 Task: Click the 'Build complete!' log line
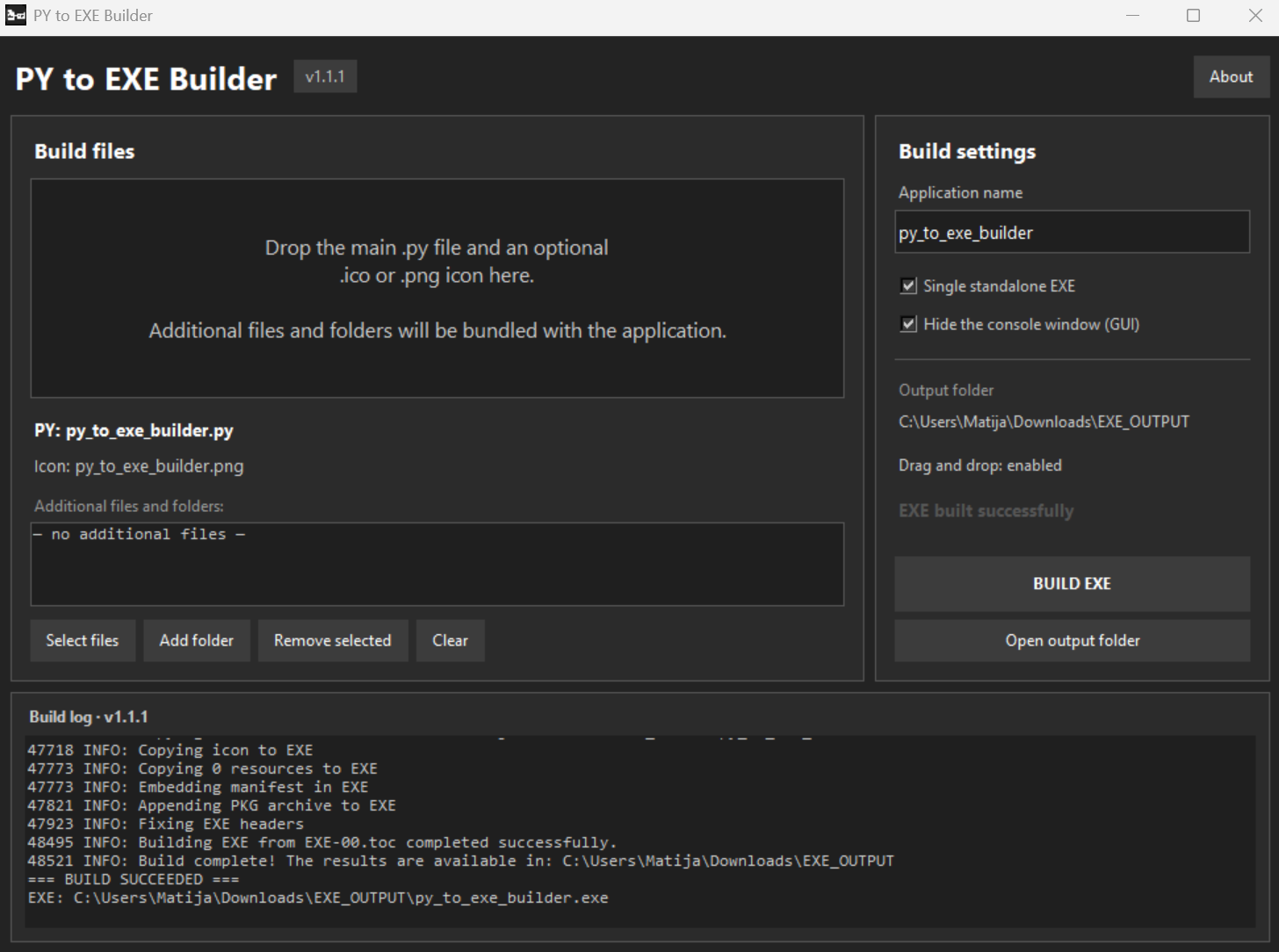click(460, 861)
